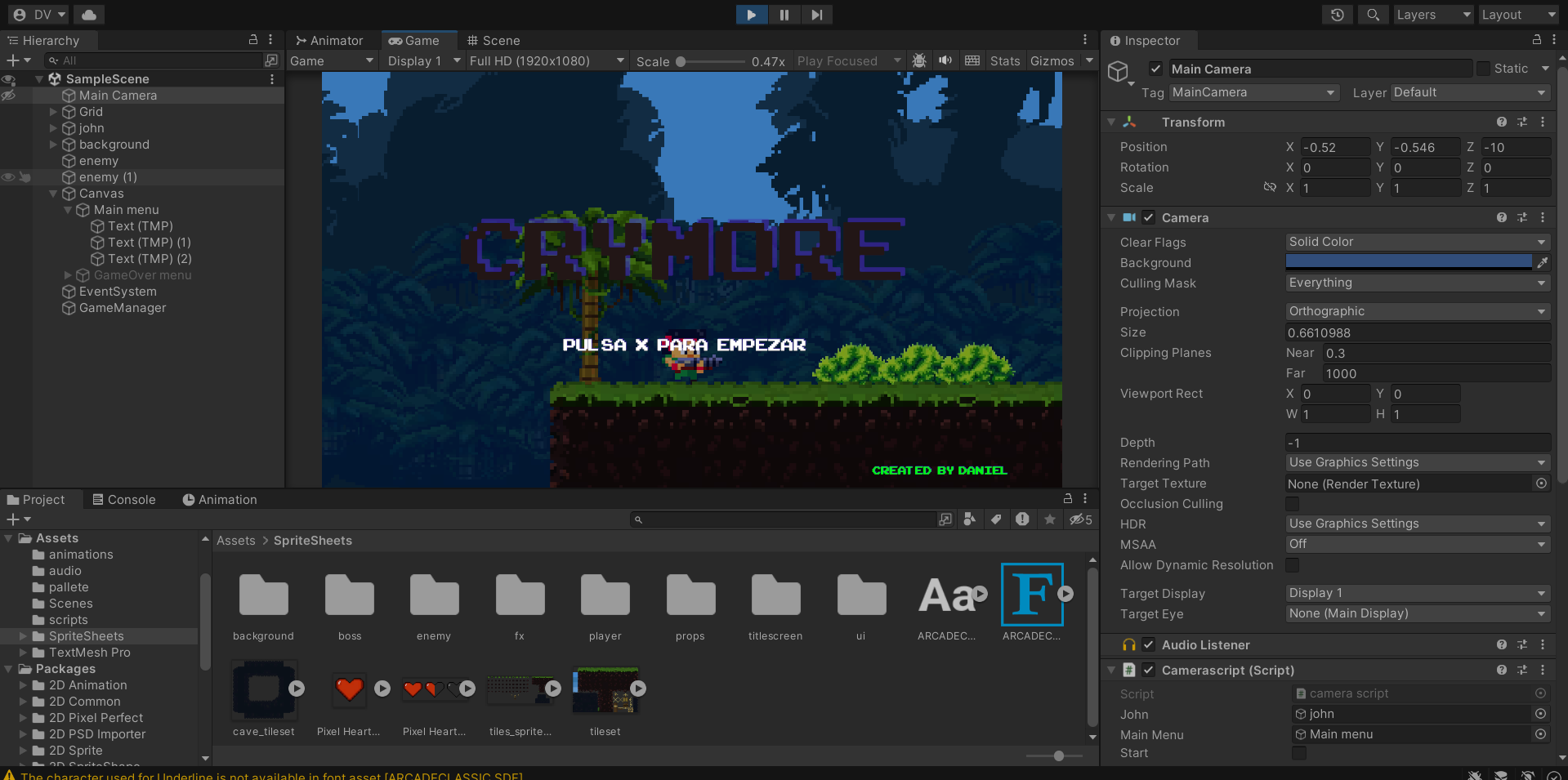Pause the game with the pause button
This screenshot has height=780, width=1568.
click(784, 15)
